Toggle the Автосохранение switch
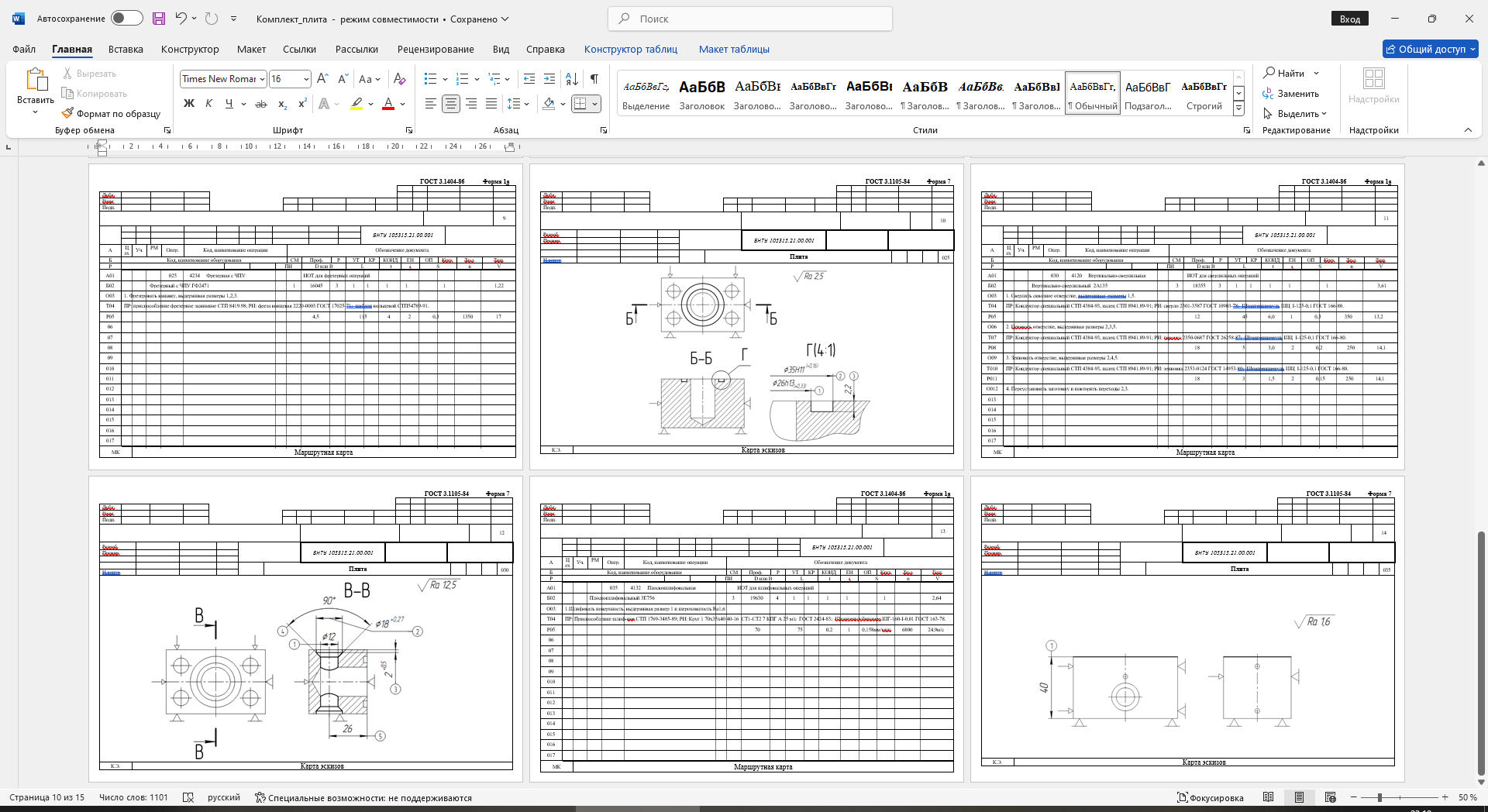This screenshot has width=1488, height=812. click(126, 19)
